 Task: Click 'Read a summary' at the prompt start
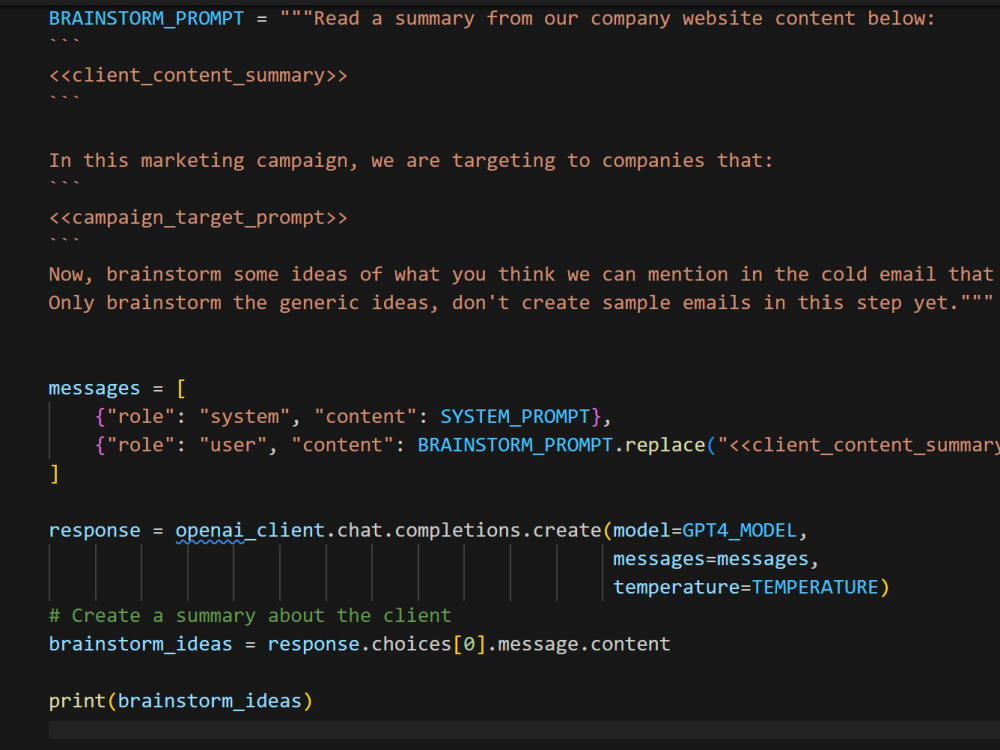395,18
